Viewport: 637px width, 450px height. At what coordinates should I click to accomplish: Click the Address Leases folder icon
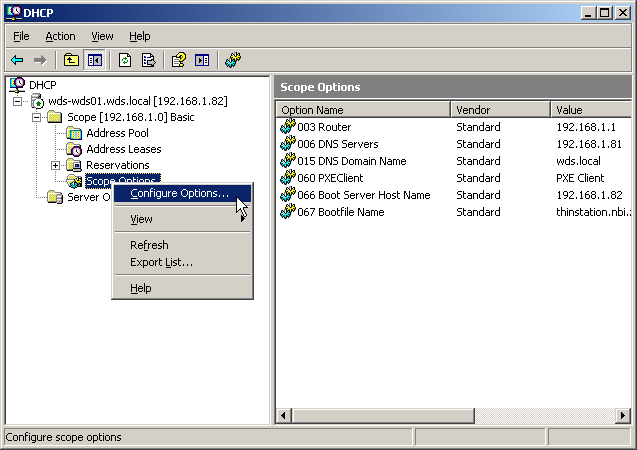tap(74, 149)
